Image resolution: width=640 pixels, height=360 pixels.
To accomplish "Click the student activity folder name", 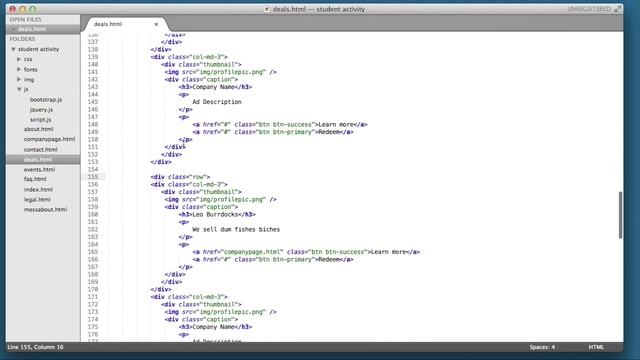I will tap(38, 49).
